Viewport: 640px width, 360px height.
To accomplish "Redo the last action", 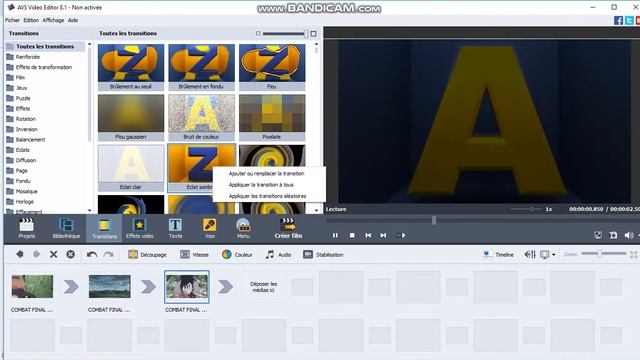I will click(x=108, y=254).
